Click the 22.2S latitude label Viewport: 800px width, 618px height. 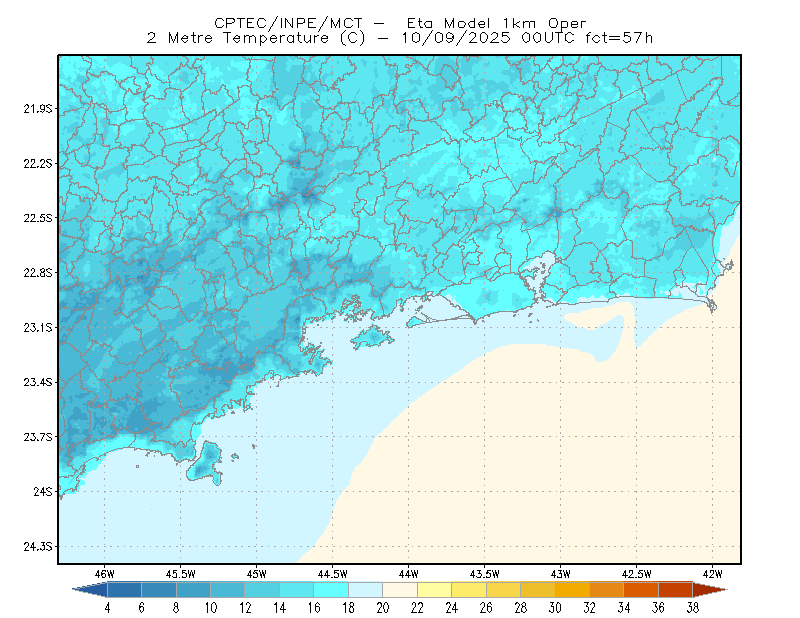coord(38,163)
